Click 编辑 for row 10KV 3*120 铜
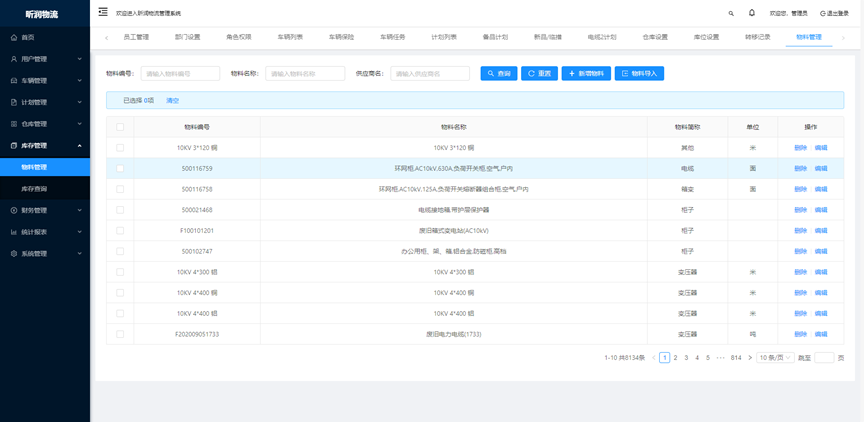The image size is (864, 422). (x=821, y=148)
